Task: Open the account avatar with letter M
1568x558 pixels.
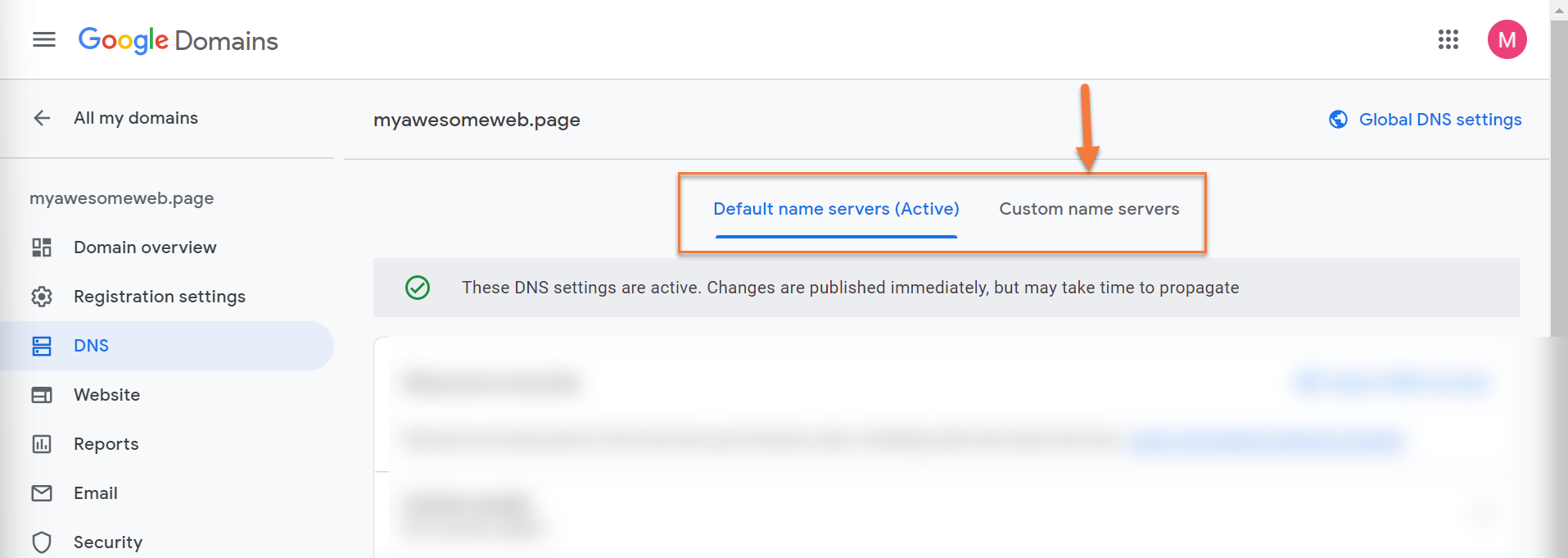Action: tap(1507, 39)
